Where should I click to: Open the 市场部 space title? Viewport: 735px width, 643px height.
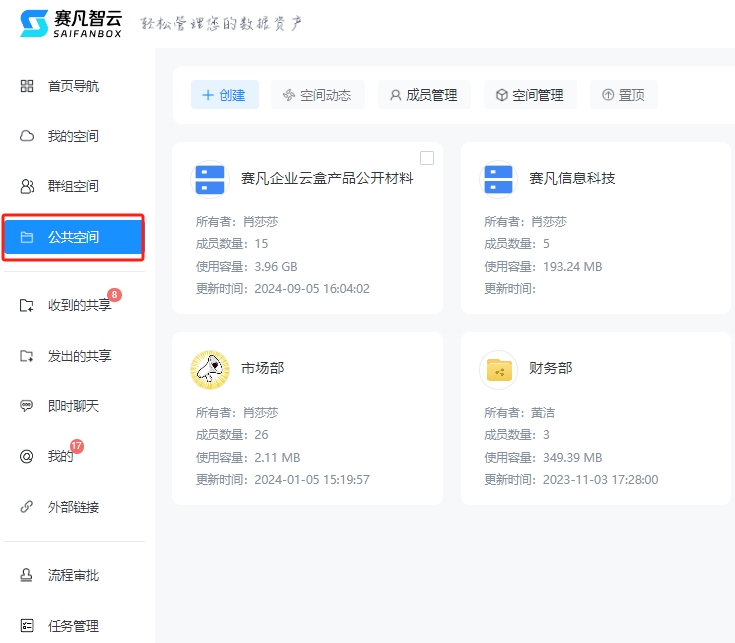(262, 368)
